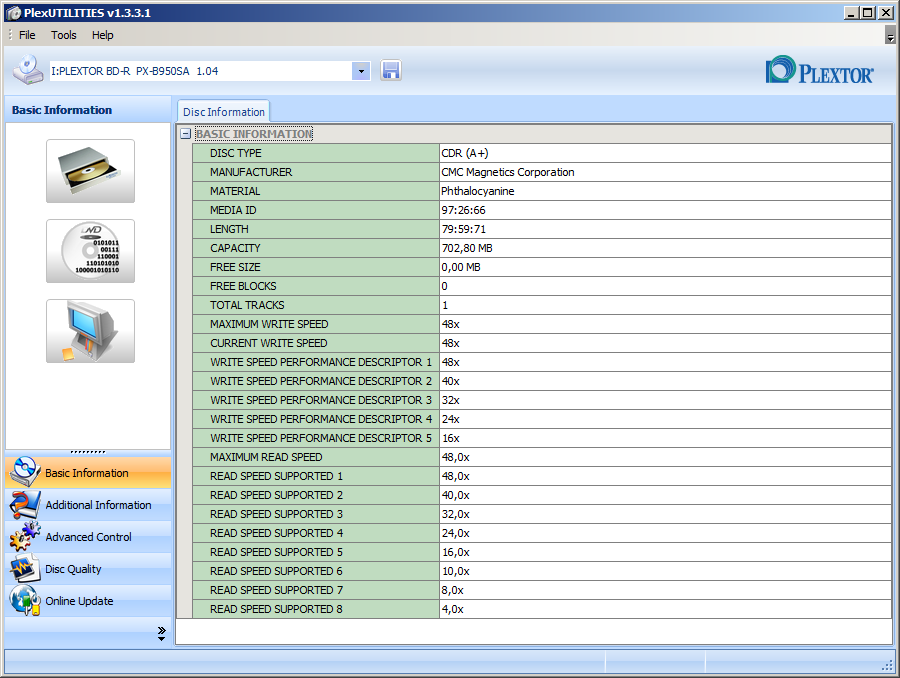Click the MEDIA ID value 97:26:66
This screenshot has height=678, width=900.
(463, 210)
